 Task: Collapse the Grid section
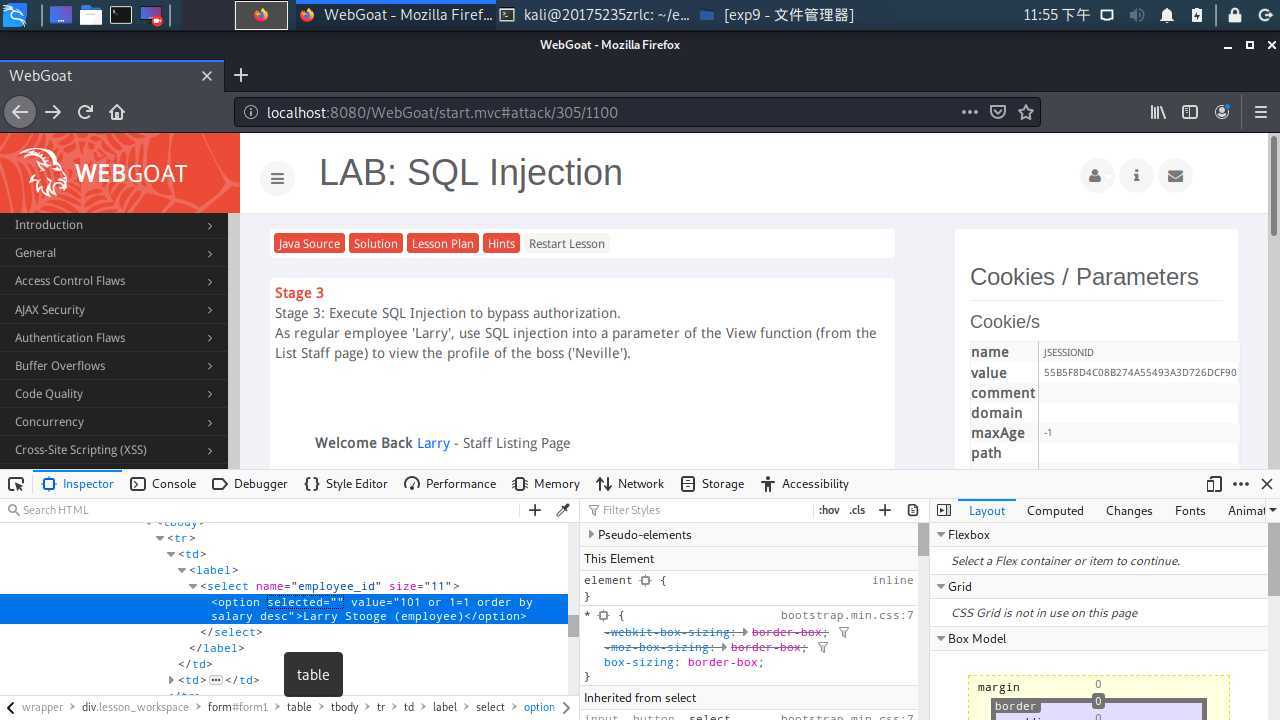pos(941,587)
